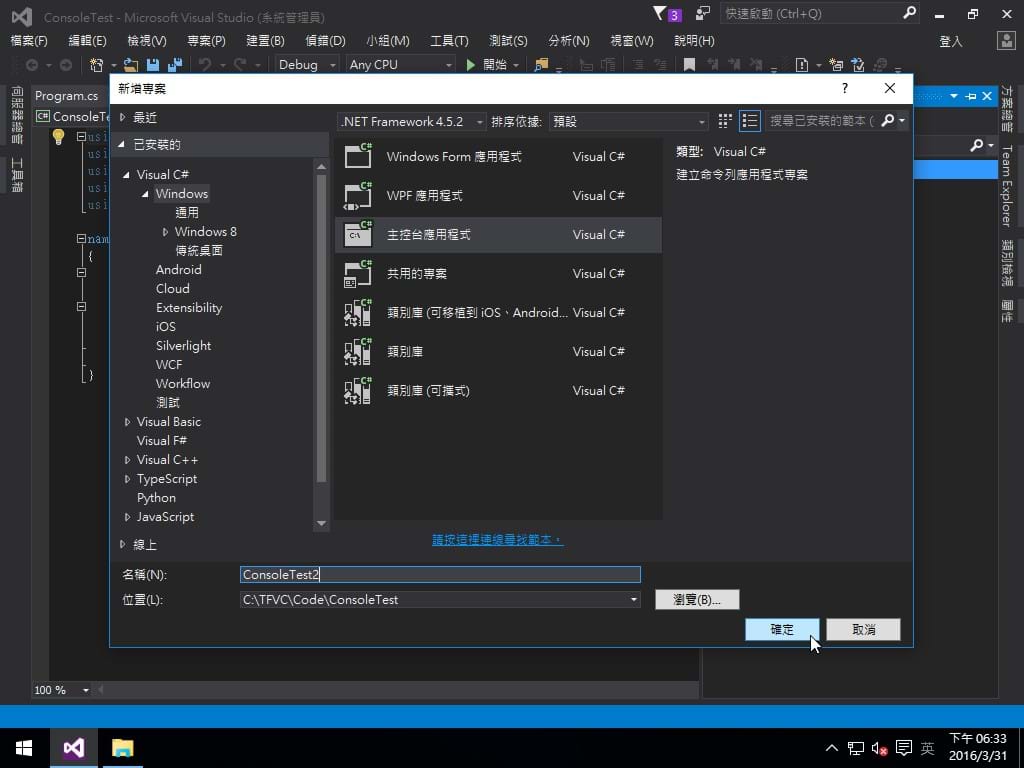Viewport: 1024px width, 768px height.
Task: Switch template view to list mode
Action: point(750,121)
